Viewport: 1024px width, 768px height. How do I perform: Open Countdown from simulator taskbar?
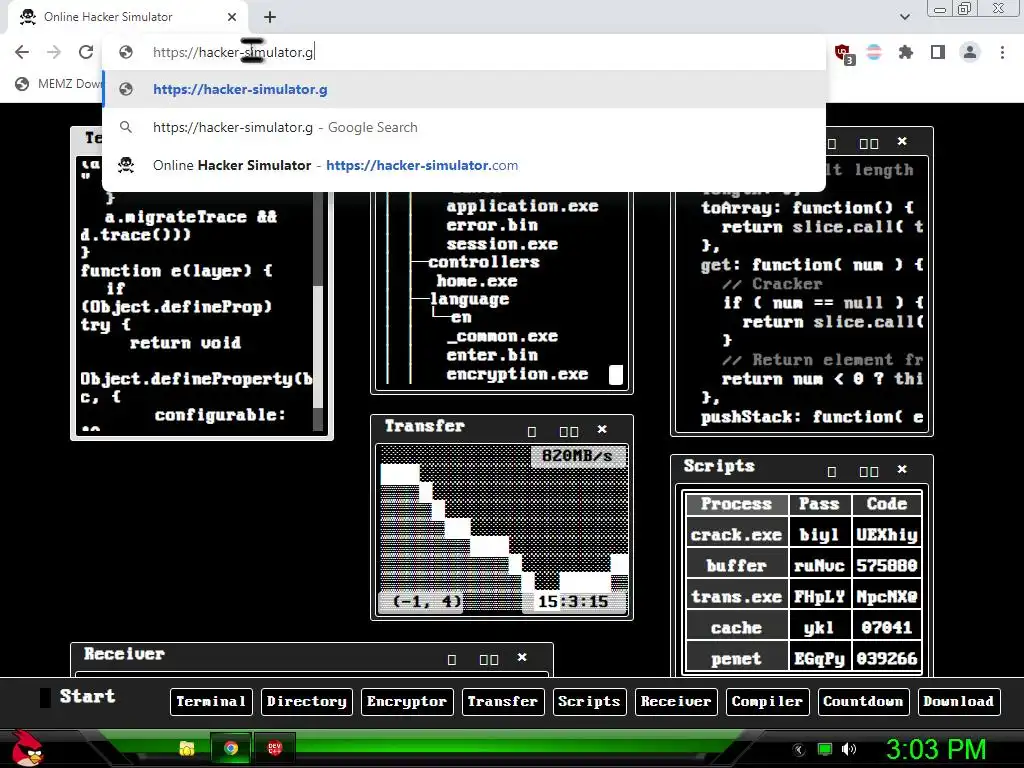tap(863, 701)
